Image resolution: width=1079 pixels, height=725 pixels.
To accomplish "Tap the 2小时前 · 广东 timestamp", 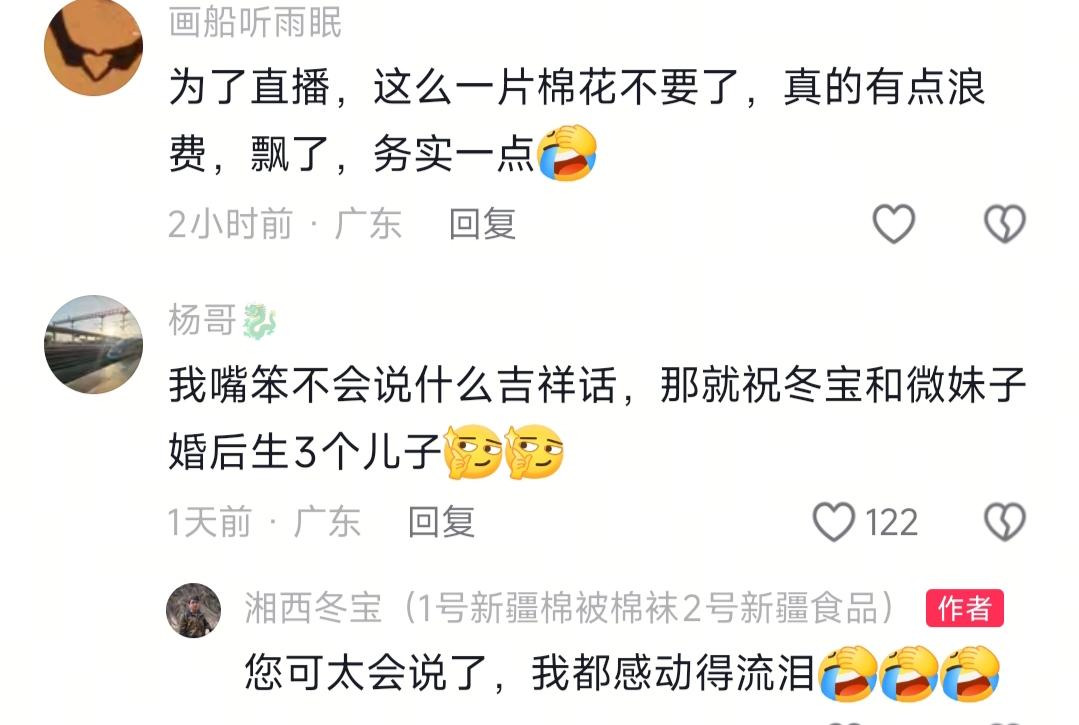I will click(x=285, y=224).
